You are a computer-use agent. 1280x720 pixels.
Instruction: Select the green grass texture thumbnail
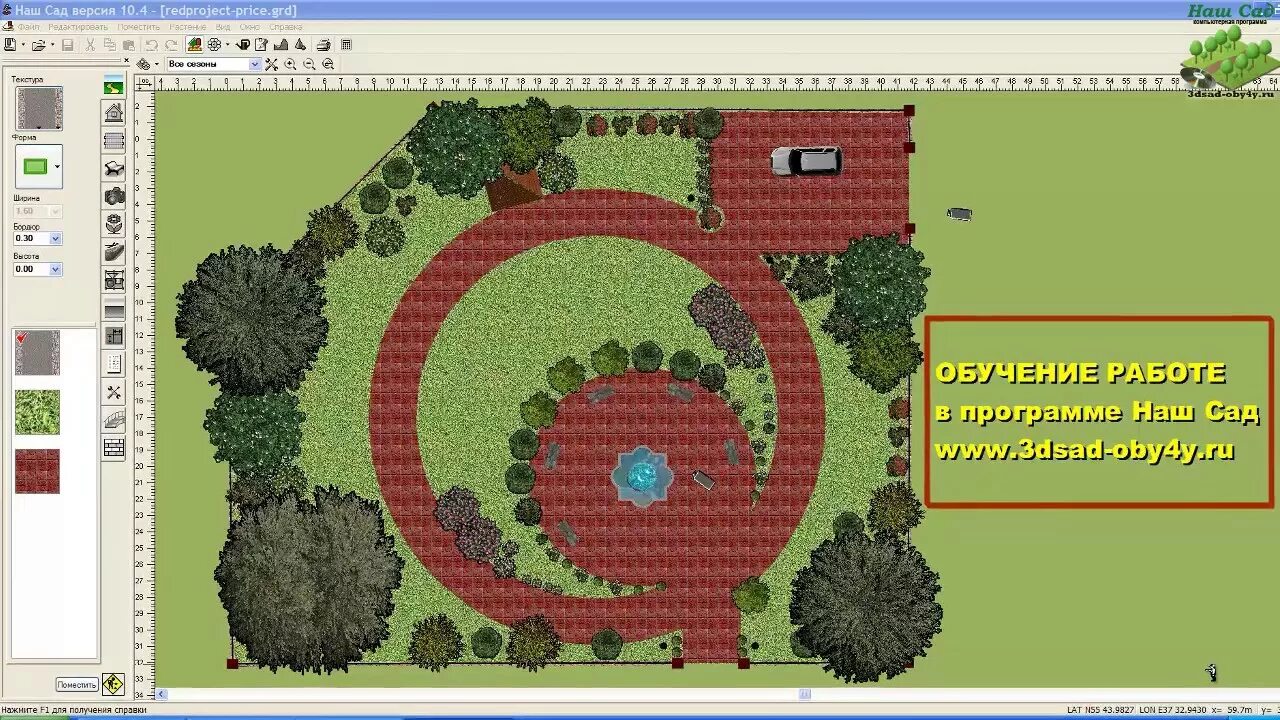(x=37, y=412)
